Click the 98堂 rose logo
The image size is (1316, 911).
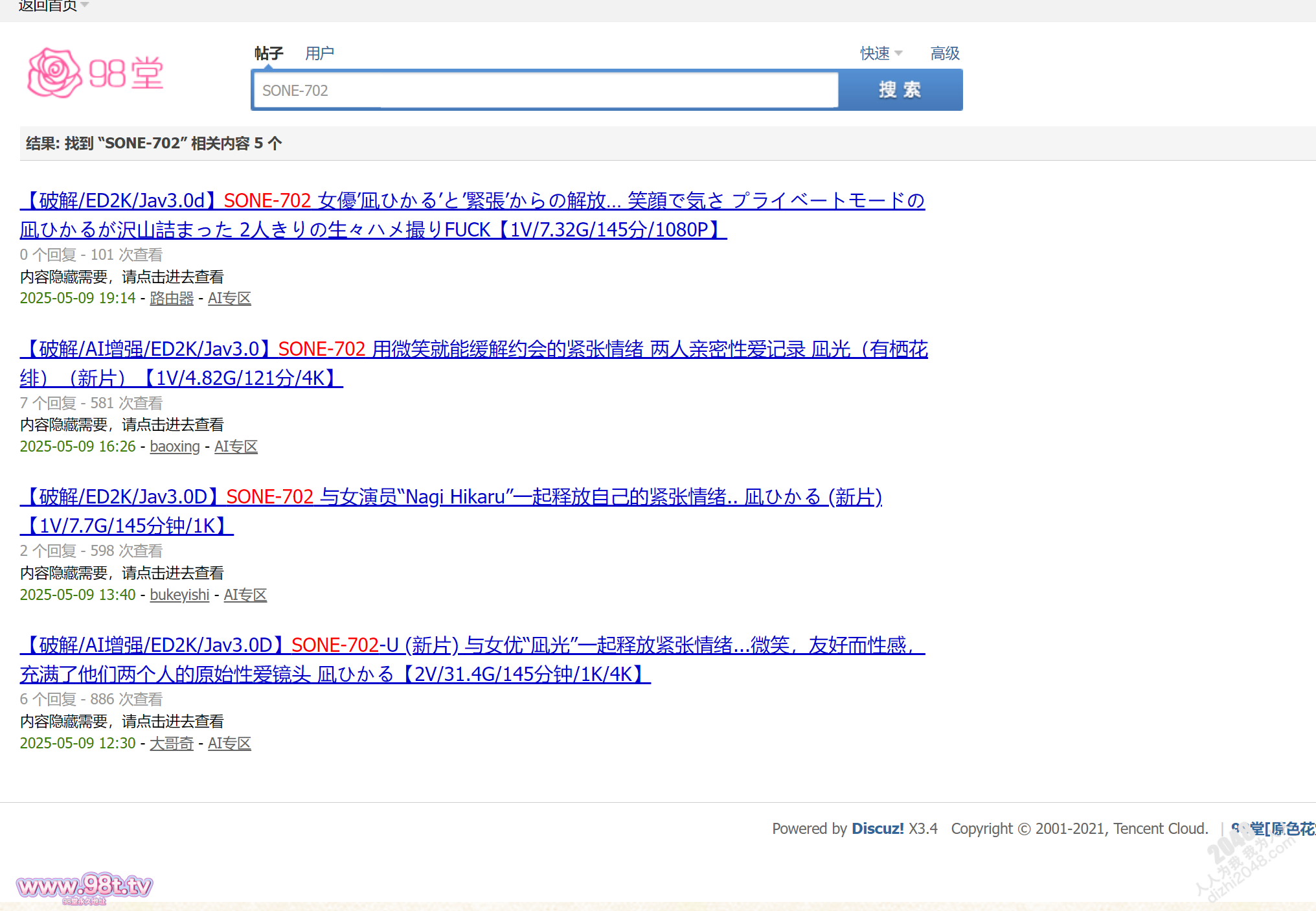[95, 73]
